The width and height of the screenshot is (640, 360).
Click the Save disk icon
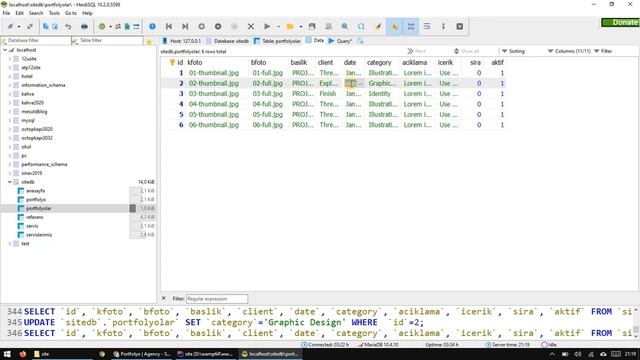point(312,27)
